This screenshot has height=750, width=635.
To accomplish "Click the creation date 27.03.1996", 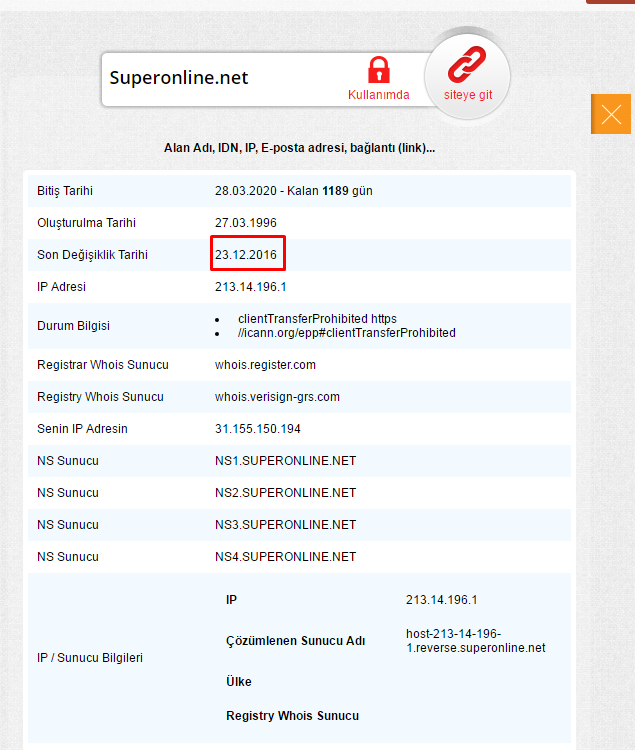I will (x=246, y=223).
